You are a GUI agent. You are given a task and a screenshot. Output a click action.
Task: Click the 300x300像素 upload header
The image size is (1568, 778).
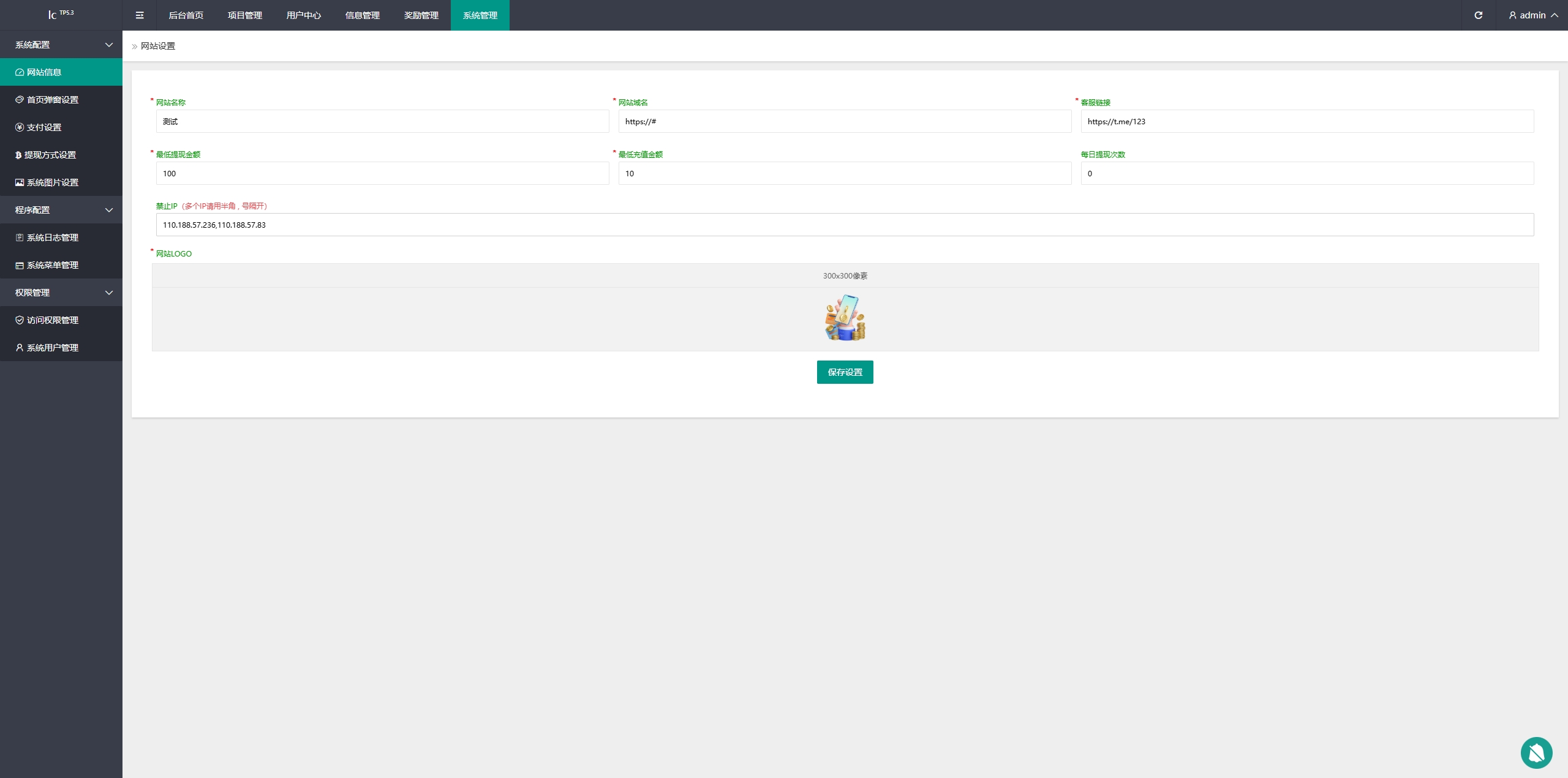click(845, 275)
